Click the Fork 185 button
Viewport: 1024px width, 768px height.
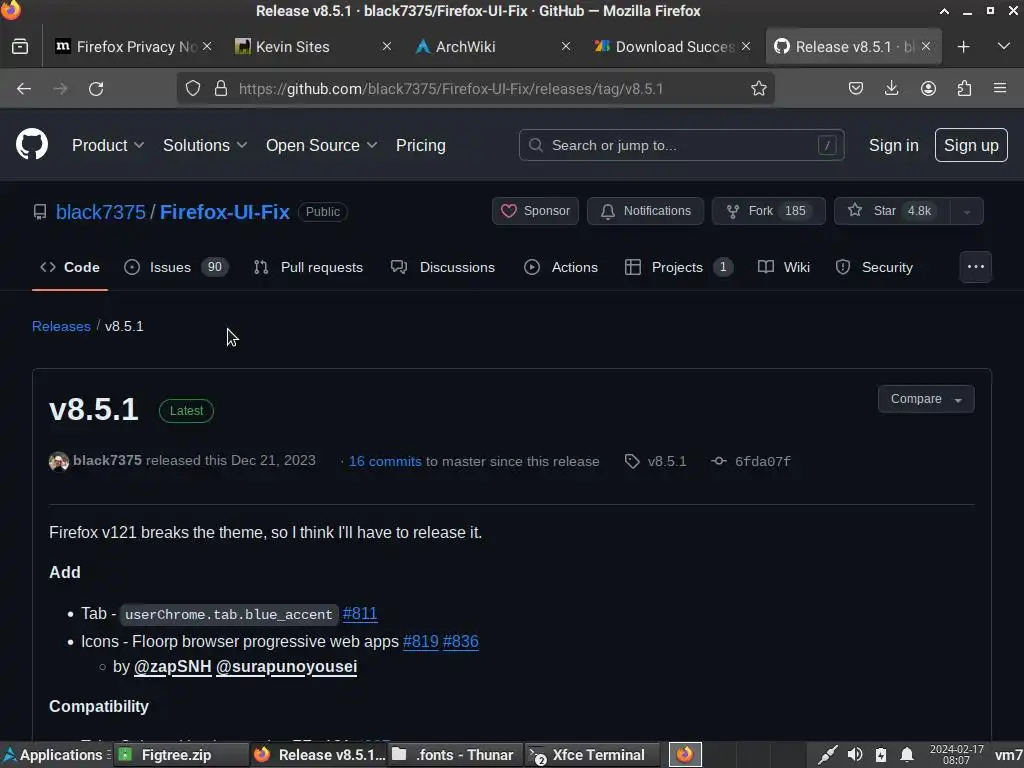tap(769, 211)
